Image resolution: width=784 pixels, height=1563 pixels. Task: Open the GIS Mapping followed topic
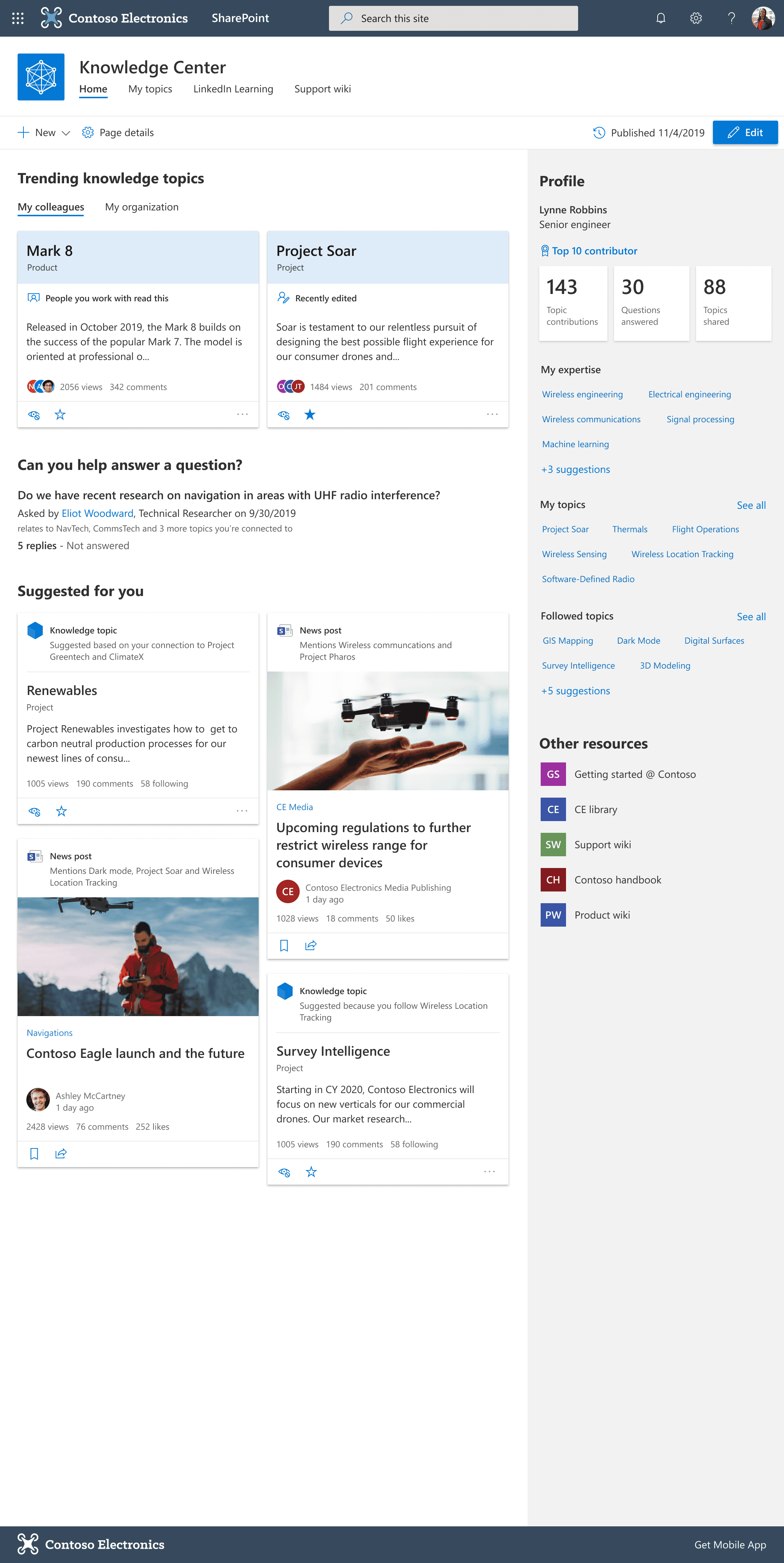coord(567,641)
